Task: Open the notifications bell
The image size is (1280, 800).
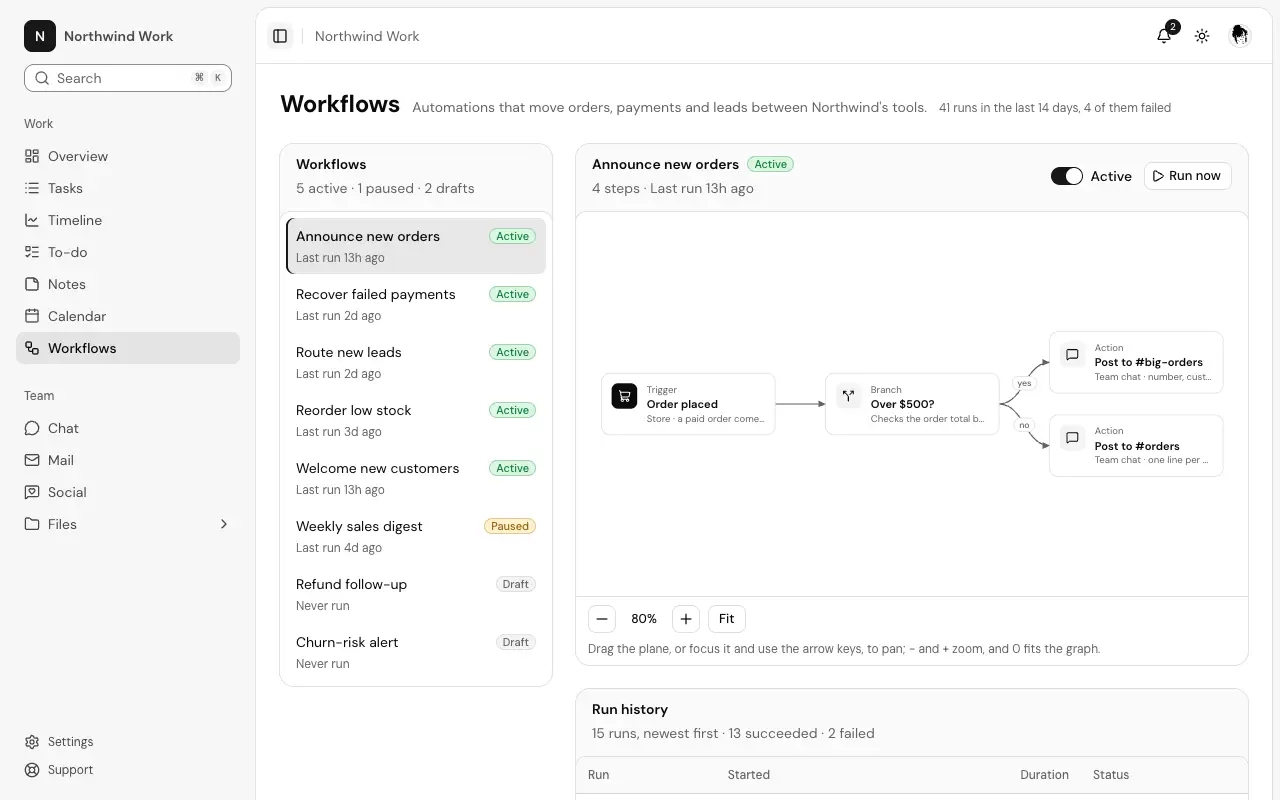Action: 1164,36
